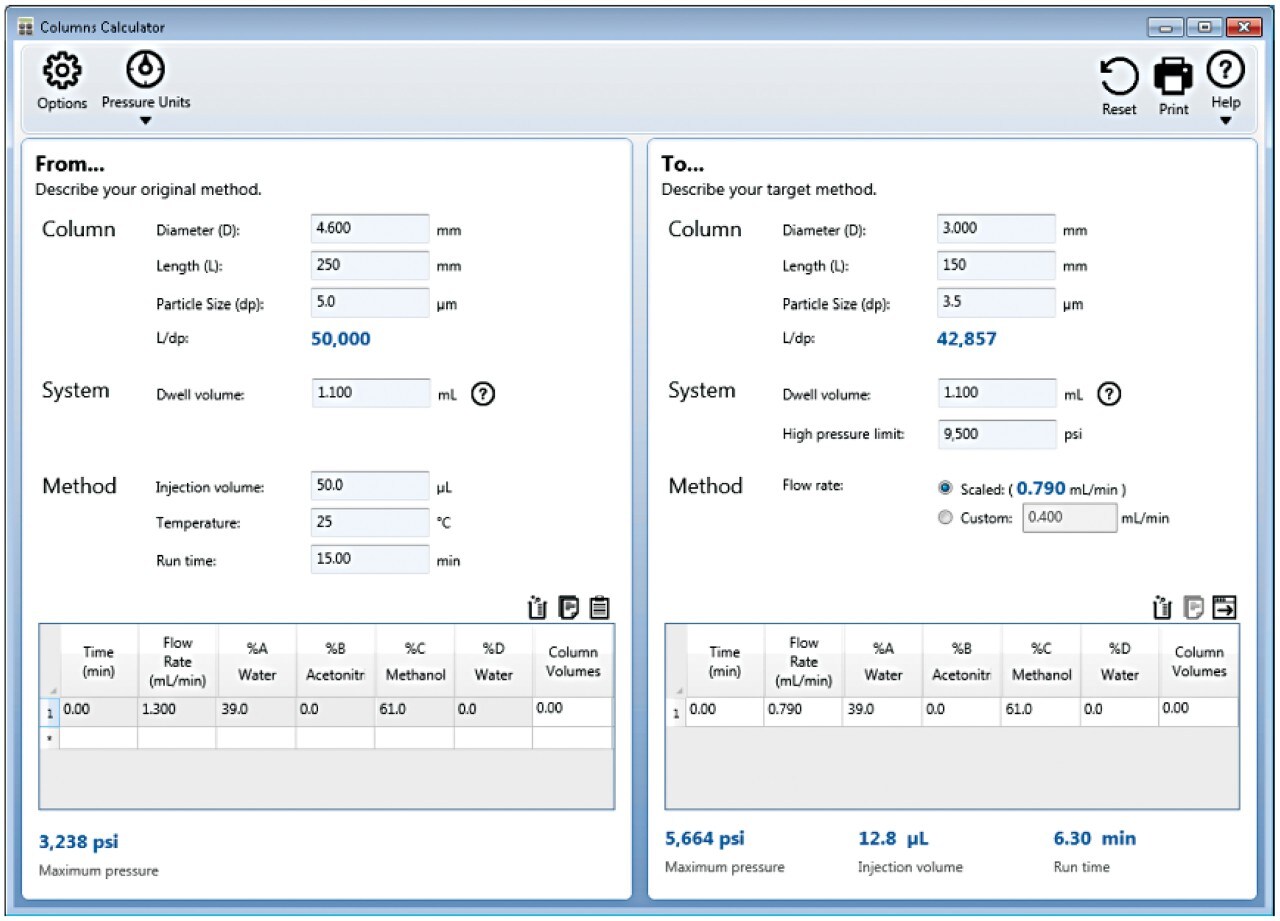Click the Pressure Units gauge icon
Viewport: 1280px width, 921px height.
point(146,69)
